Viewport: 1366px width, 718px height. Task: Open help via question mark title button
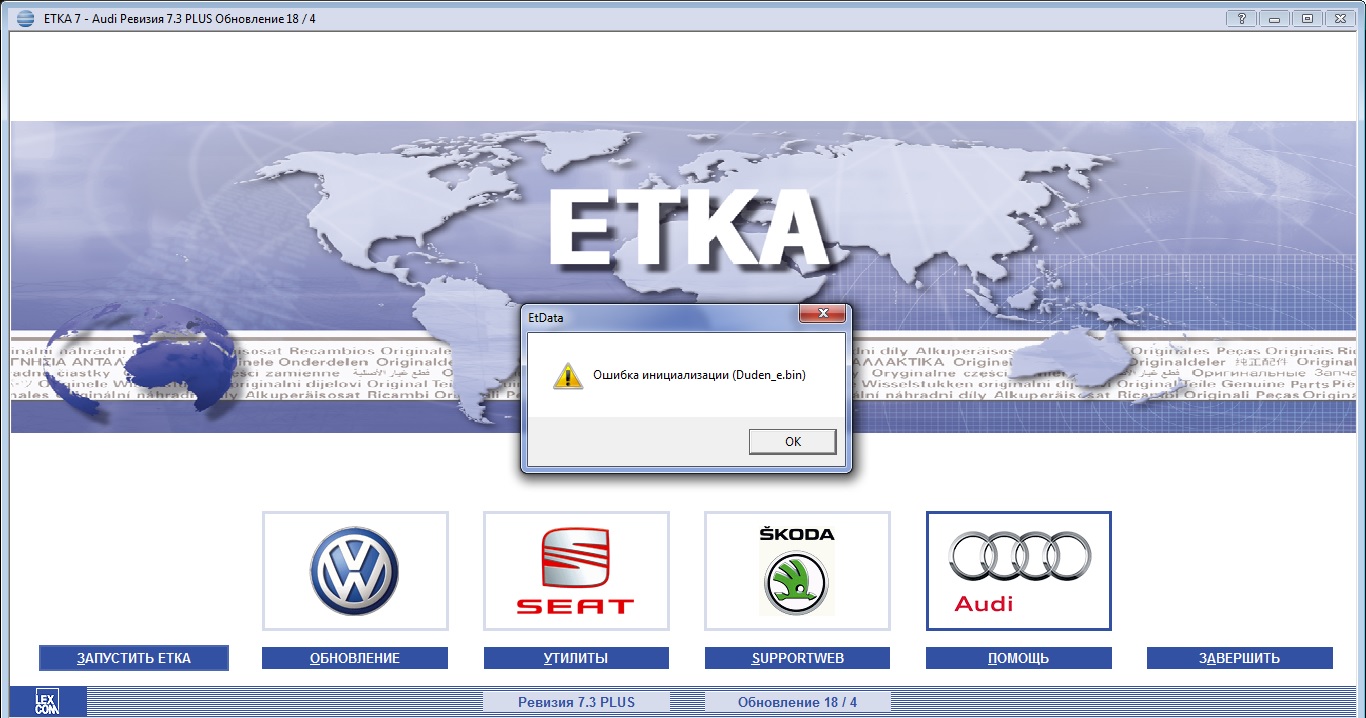coord(1241,18)
